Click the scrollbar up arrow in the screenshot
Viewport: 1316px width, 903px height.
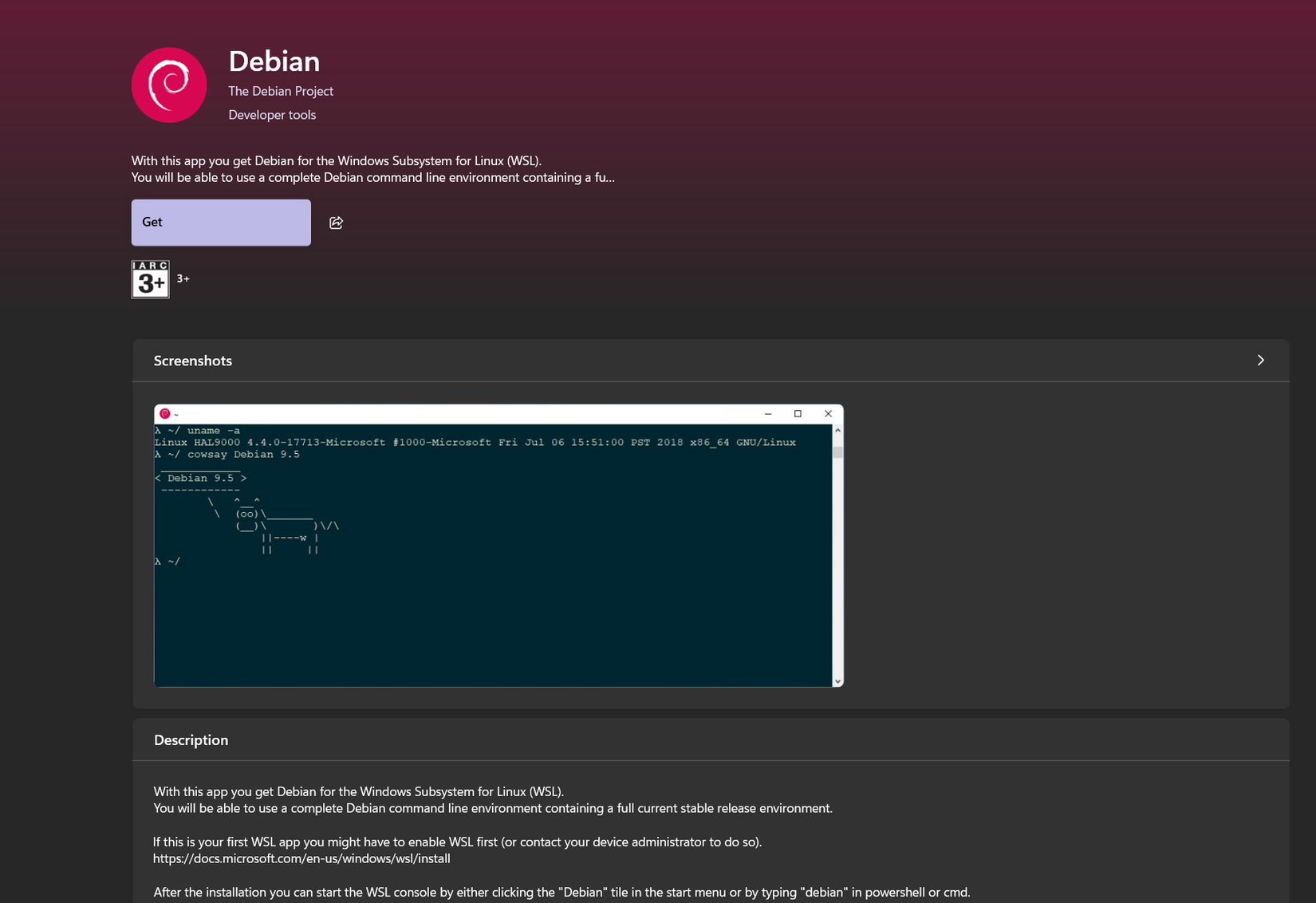(x=837, y=429)
